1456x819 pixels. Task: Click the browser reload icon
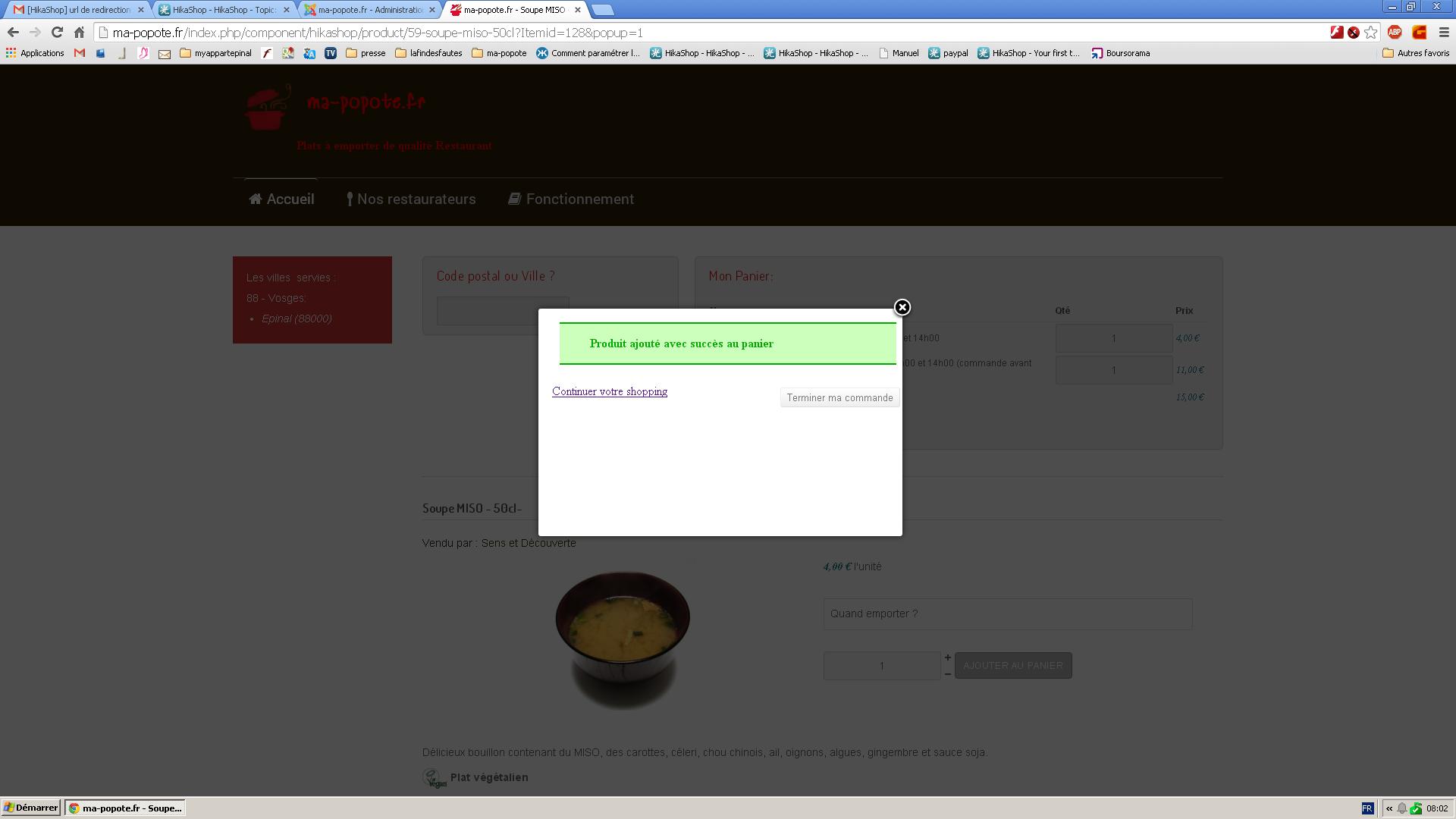[x=57, y=33]
